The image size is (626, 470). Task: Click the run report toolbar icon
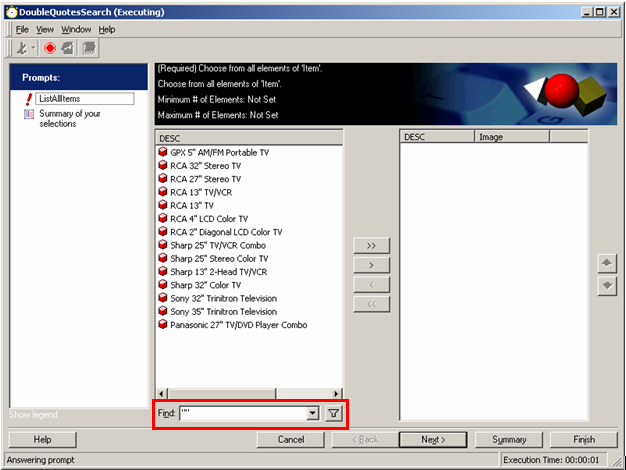click(x=22, y=48)
